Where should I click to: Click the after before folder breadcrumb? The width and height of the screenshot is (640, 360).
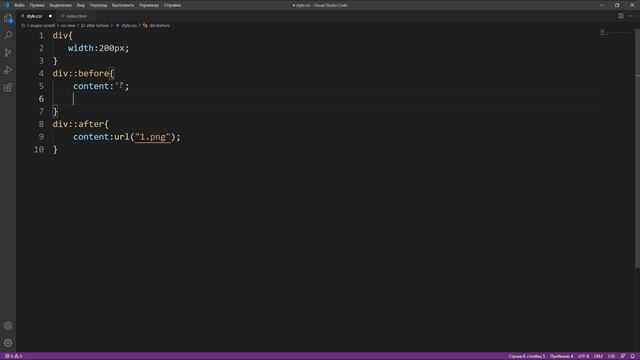point(95,26)
